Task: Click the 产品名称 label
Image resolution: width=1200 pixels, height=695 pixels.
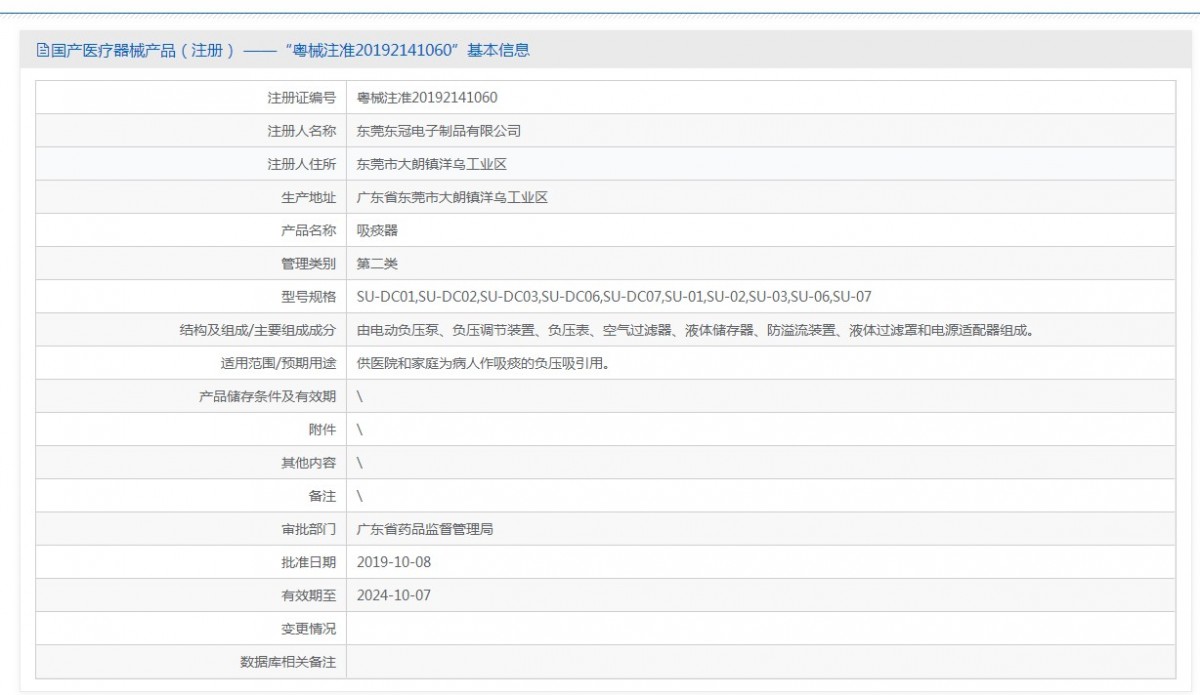Action: 308,230
